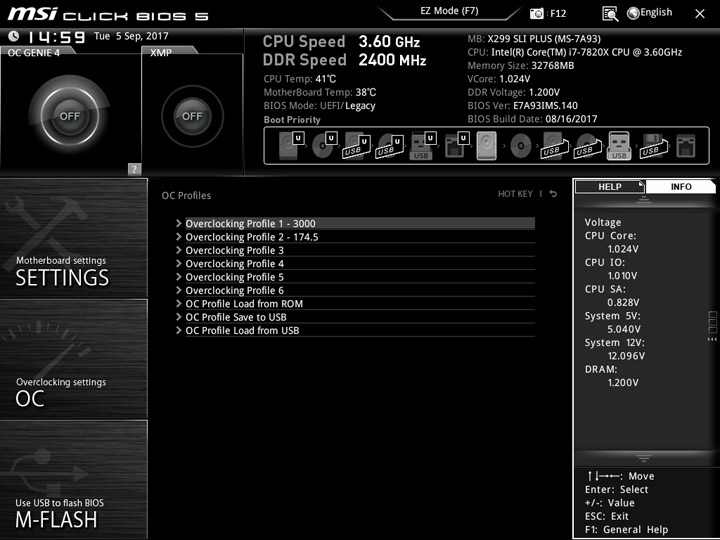Toggle the OC GENIE 4 OFF knob
The width and height of the screenshot is (720, 540).
(x=69, y=116)
